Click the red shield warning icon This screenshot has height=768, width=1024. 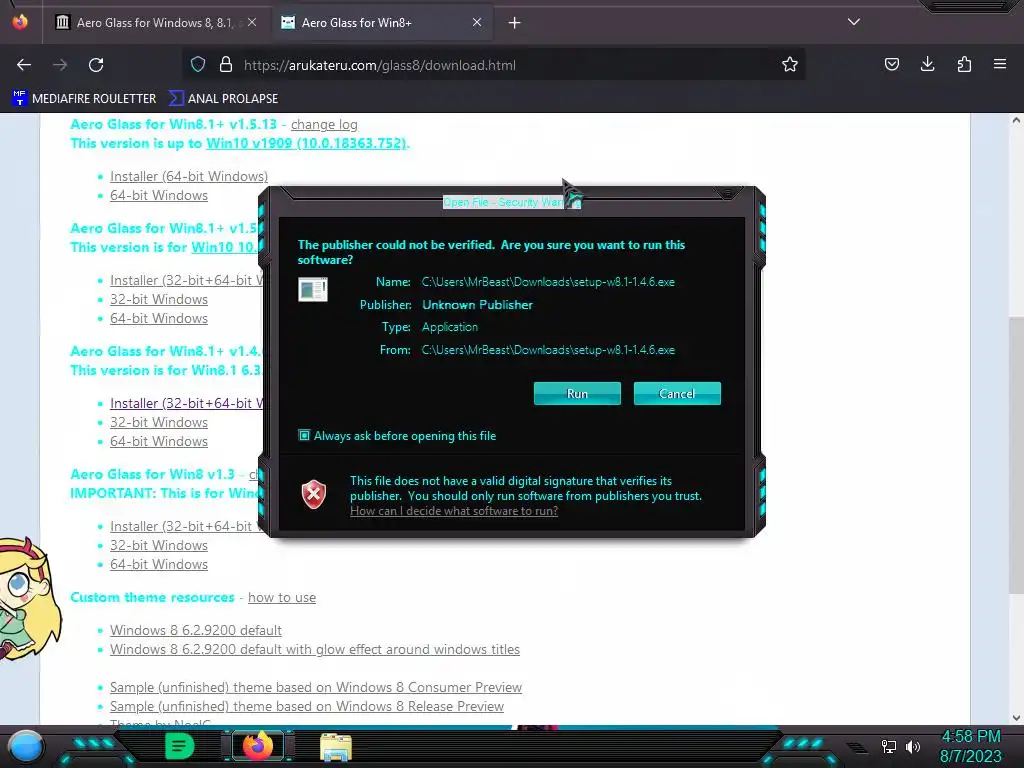tap(313, 494)
